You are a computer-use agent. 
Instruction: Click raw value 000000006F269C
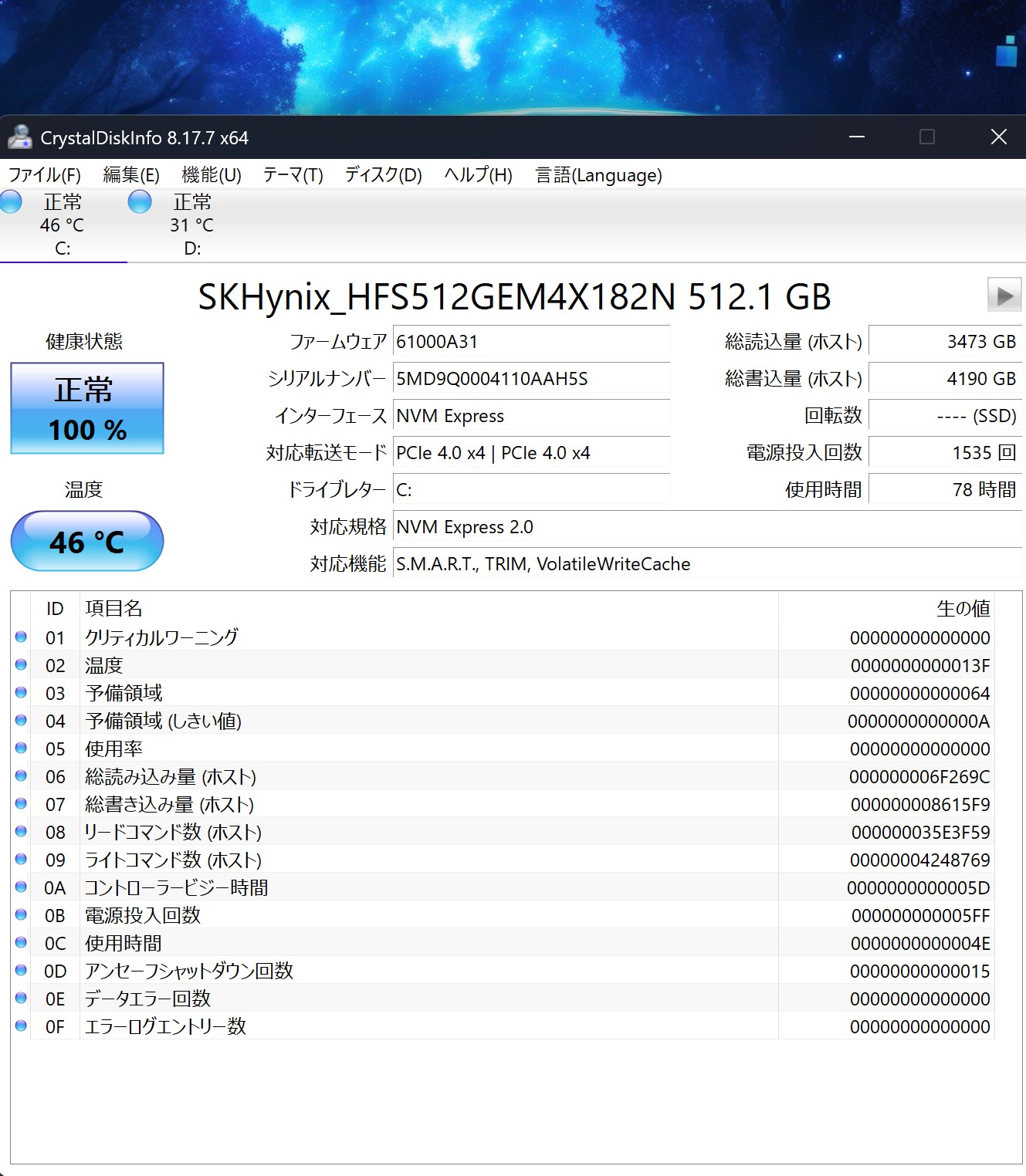(x=919, y=776)
